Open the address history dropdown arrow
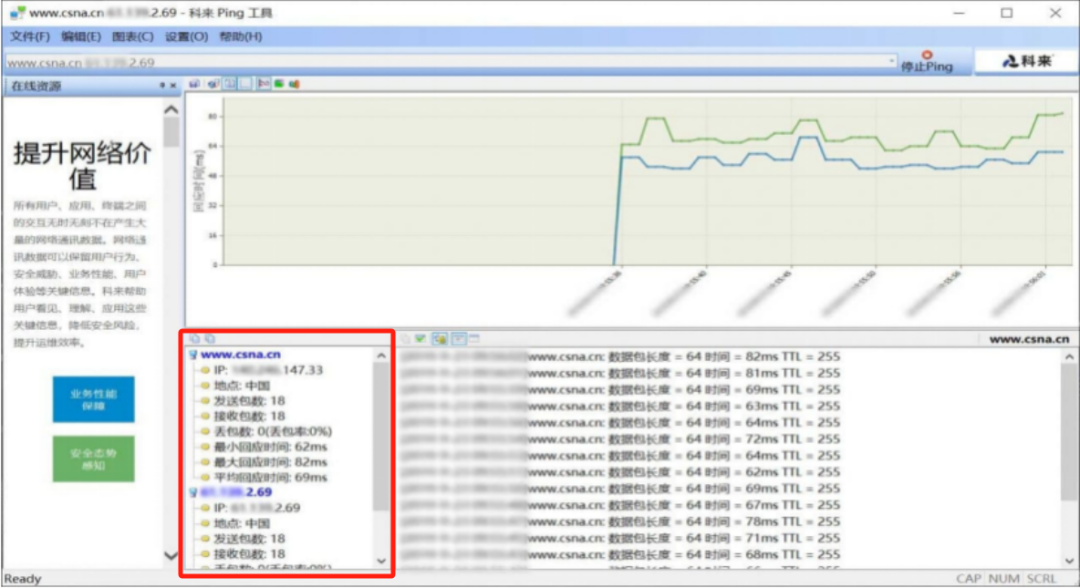 (892, 62)
